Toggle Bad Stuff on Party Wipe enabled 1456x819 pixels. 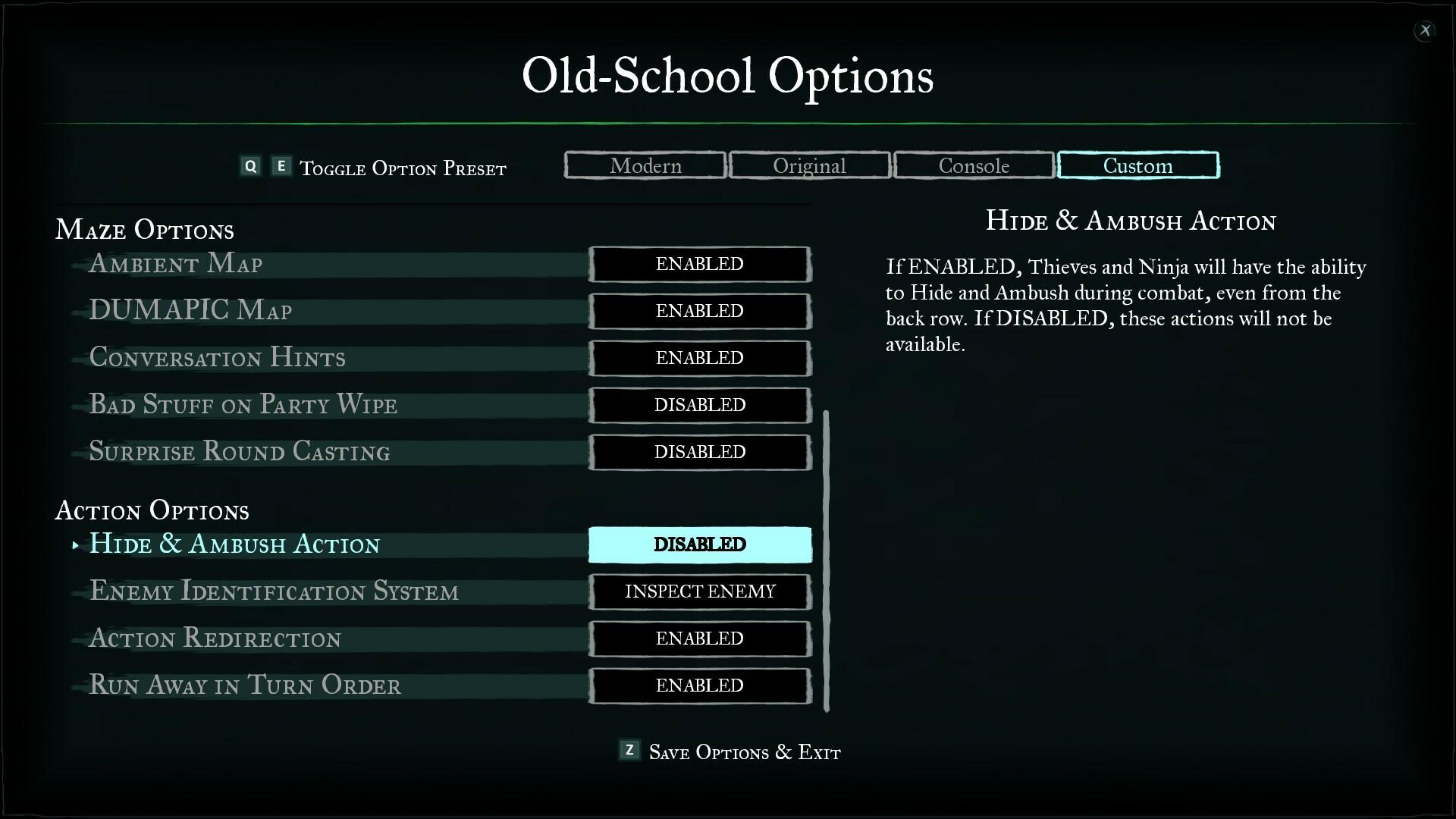pyautogui.click(x=699, y=405)
